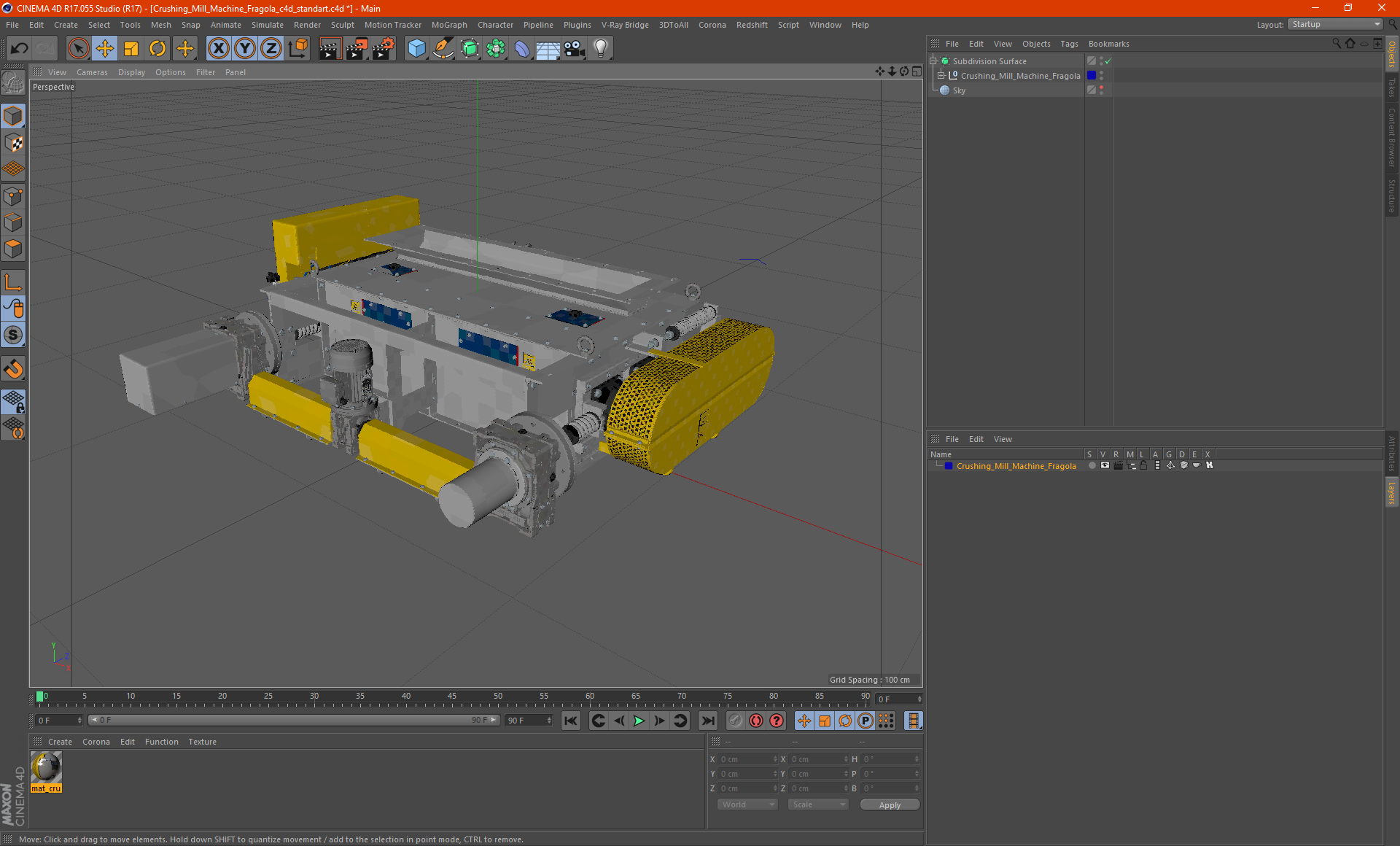
Task: Switch to Polygons mode
Action: 14,249
